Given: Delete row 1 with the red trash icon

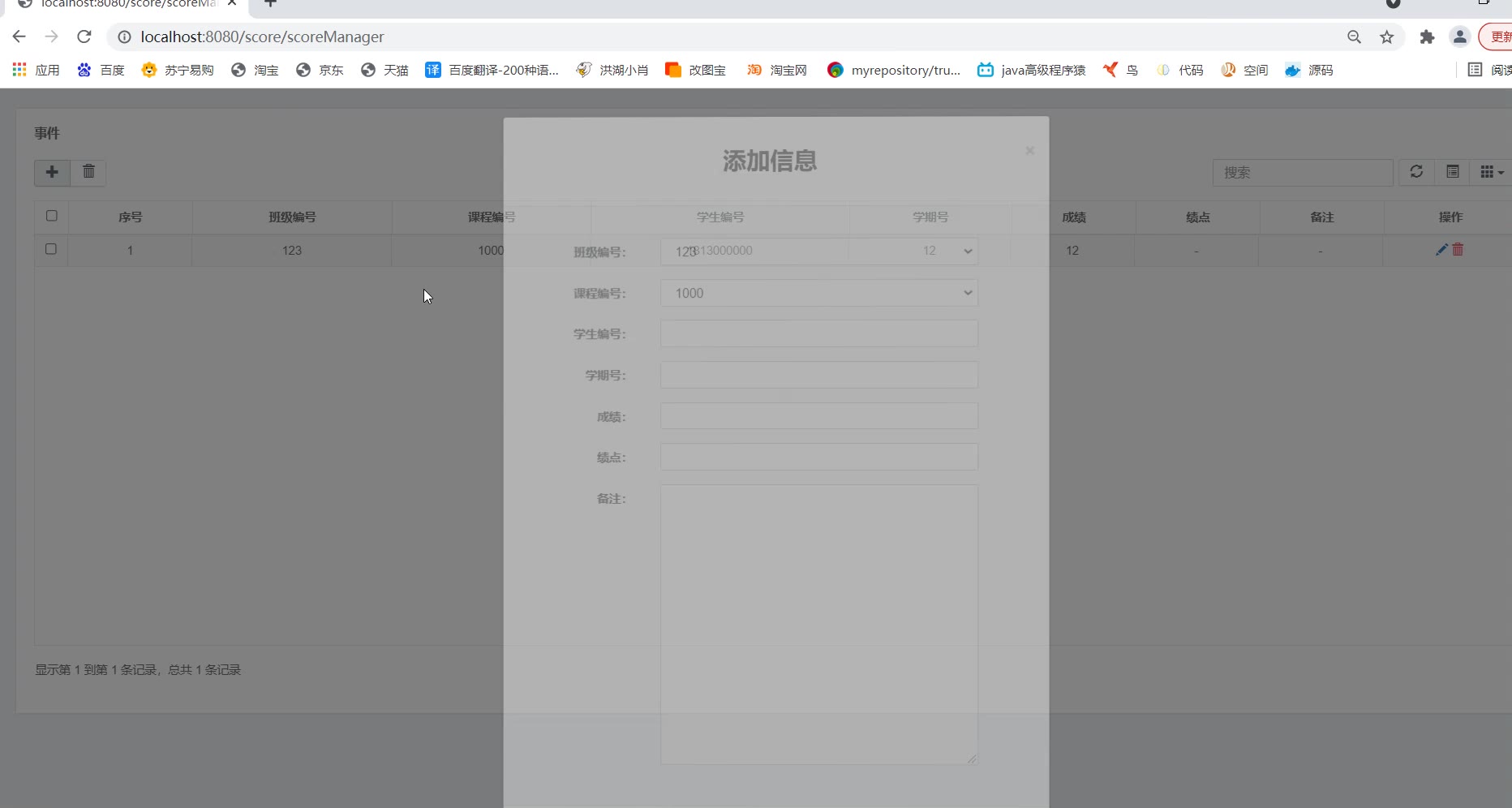Looking at the screenshot, I should 1458,250.
